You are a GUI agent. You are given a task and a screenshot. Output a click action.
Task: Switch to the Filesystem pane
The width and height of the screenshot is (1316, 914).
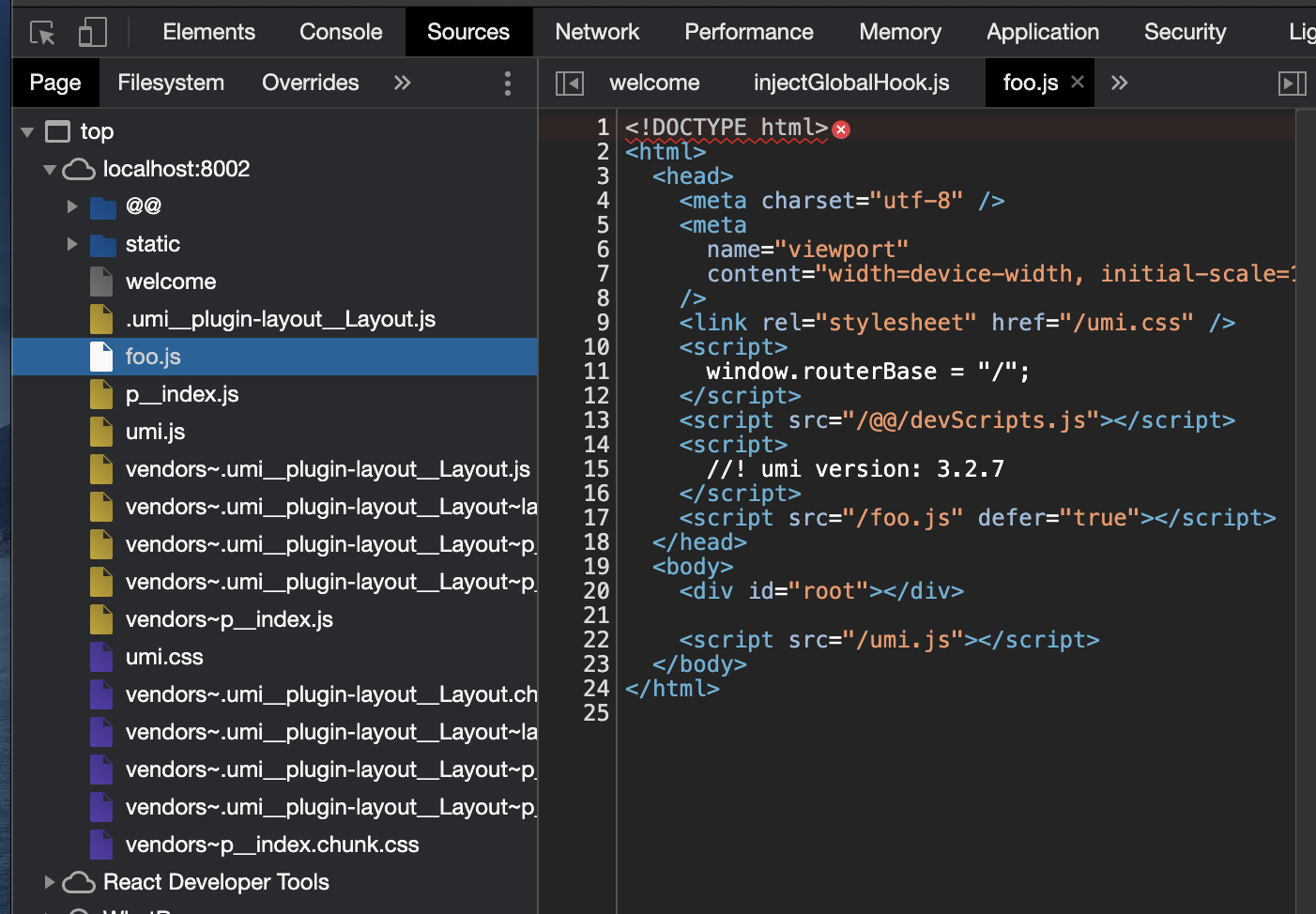[x=170, y=83]
